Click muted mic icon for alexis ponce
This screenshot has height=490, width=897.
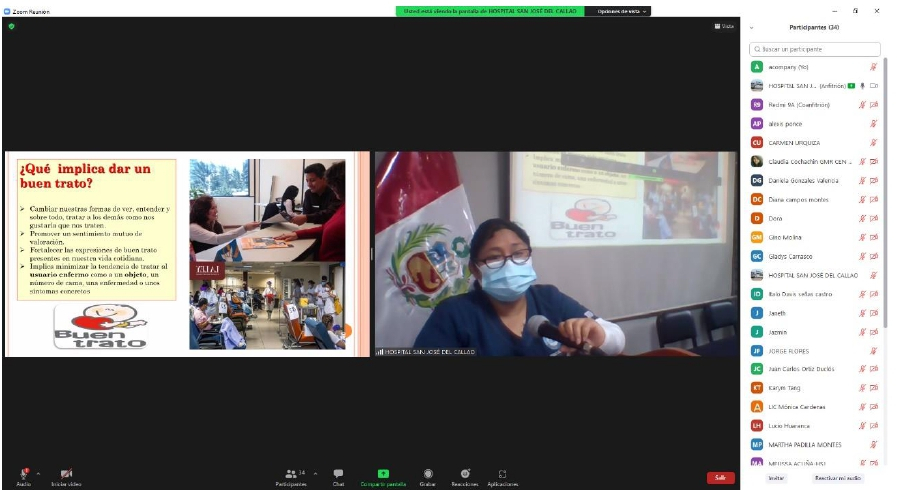(x=874, y=124)
